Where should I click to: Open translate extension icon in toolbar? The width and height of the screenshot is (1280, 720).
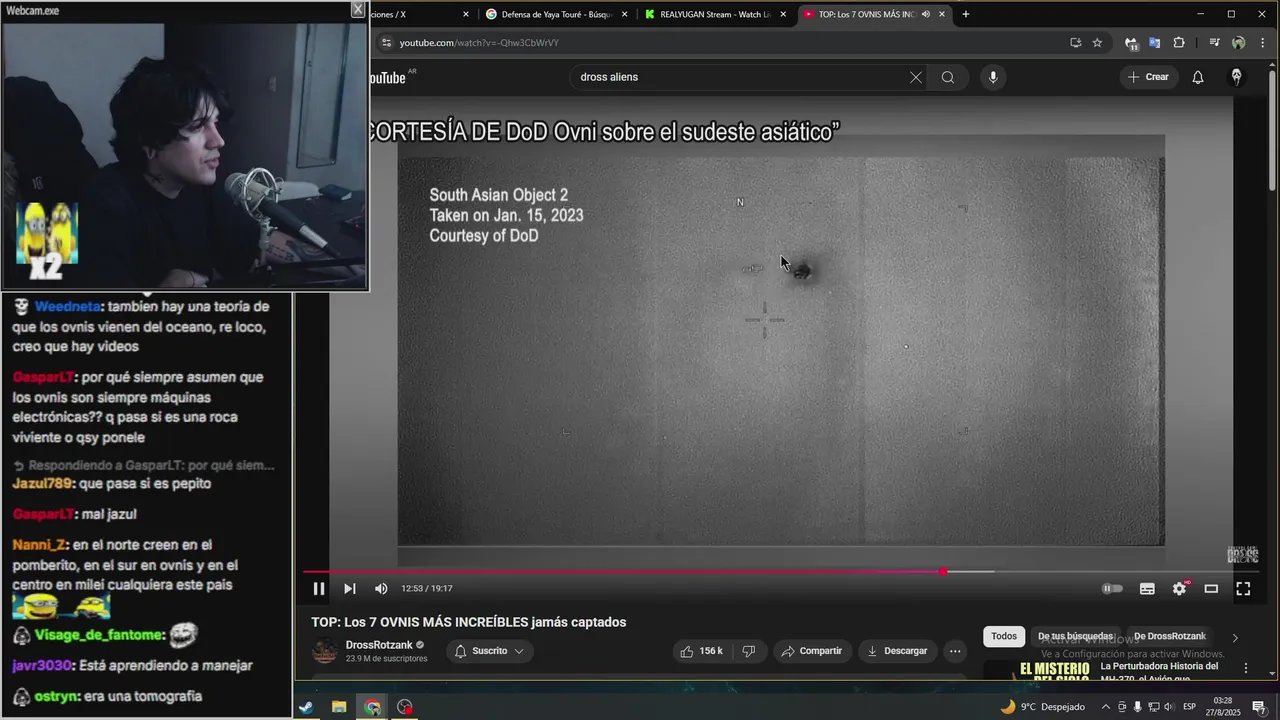[x=1154, y=43]
